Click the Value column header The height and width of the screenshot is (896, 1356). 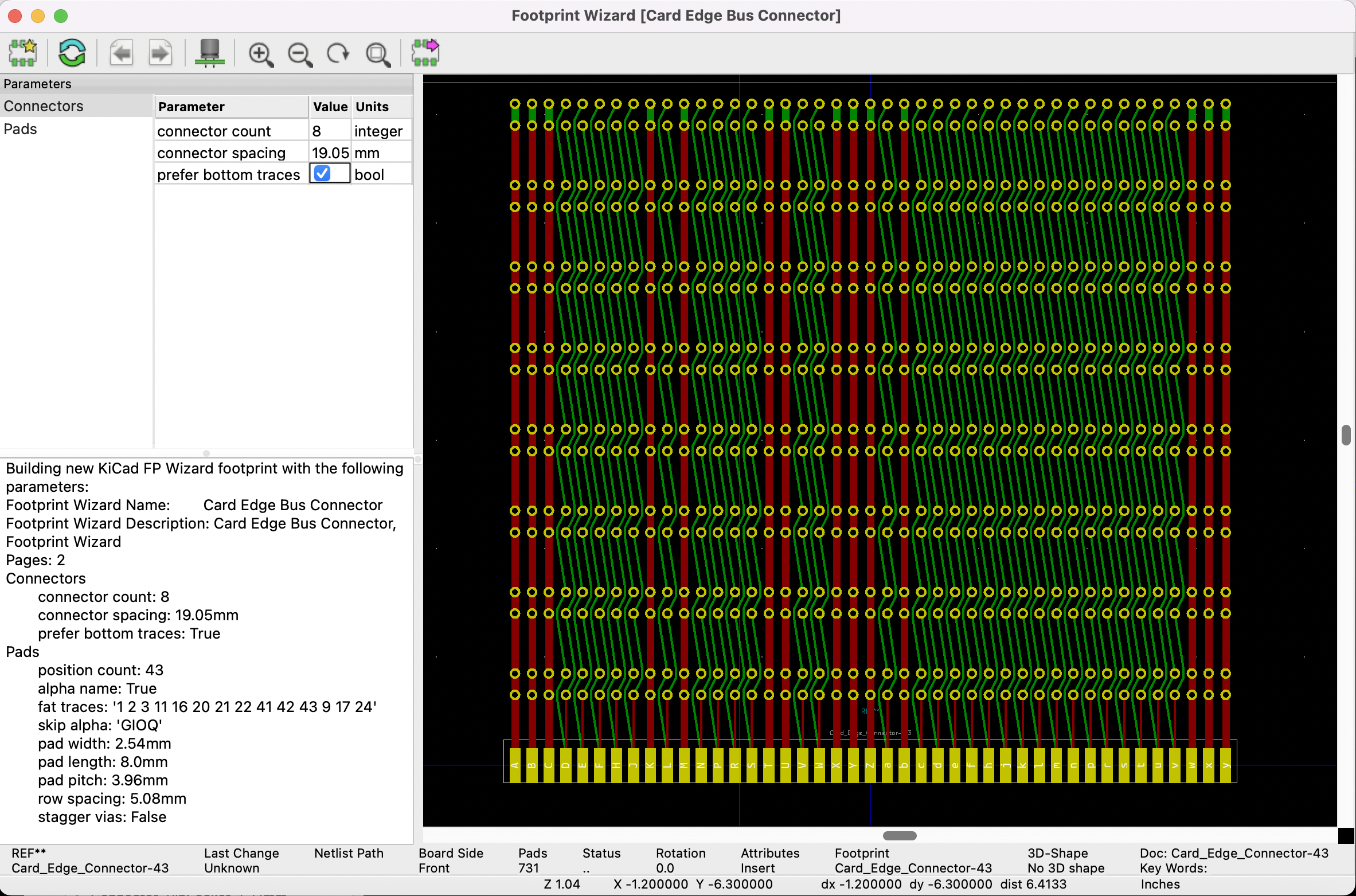[x=330, y=107]
